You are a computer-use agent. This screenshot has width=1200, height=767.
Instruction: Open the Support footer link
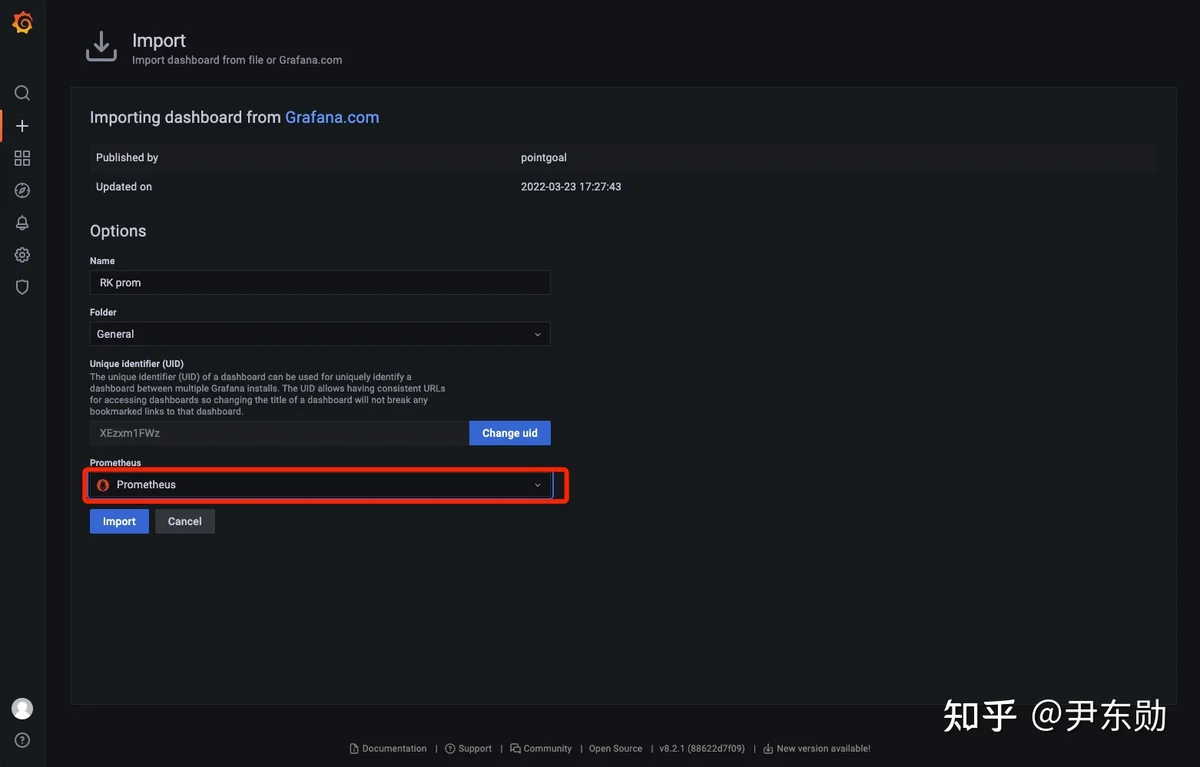[x=468, y=748]
